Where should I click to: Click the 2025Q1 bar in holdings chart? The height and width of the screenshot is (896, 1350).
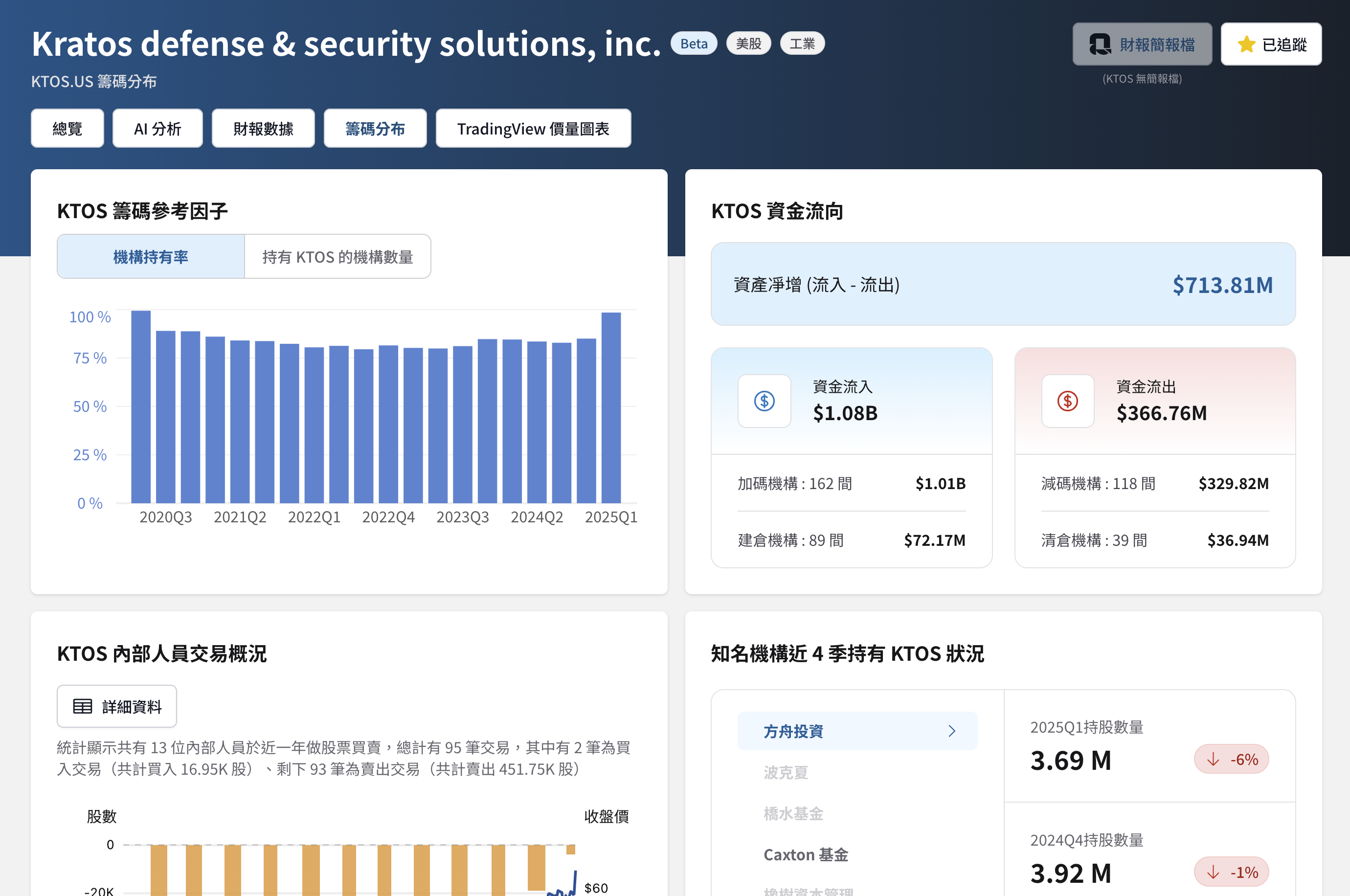tap(611, 407)
